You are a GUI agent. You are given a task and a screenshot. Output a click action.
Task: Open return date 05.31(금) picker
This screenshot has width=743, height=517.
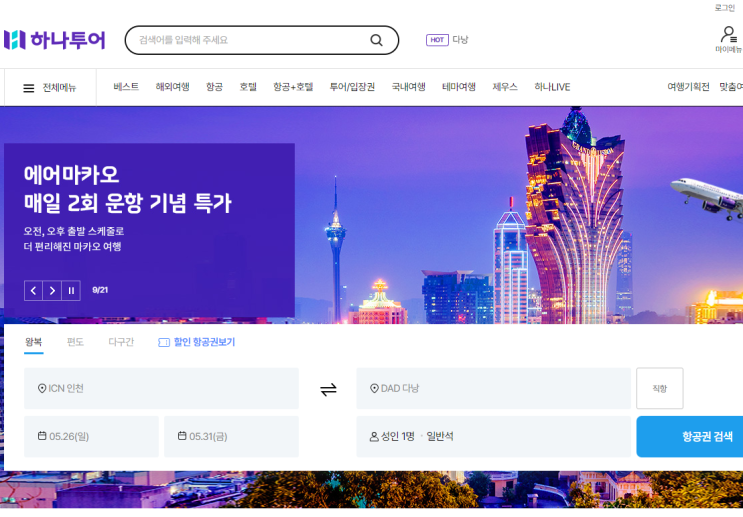click(232, 436)
